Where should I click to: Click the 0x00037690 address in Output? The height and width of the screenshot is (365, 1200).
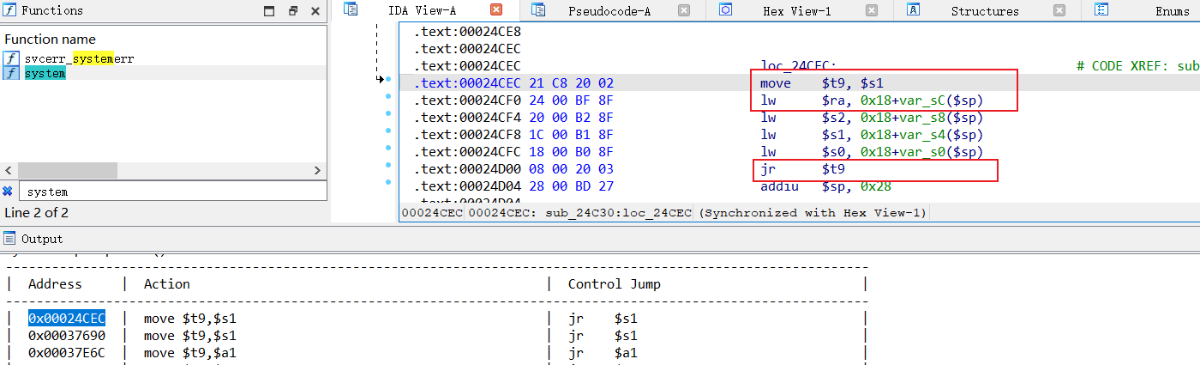[x=66, y=335]
